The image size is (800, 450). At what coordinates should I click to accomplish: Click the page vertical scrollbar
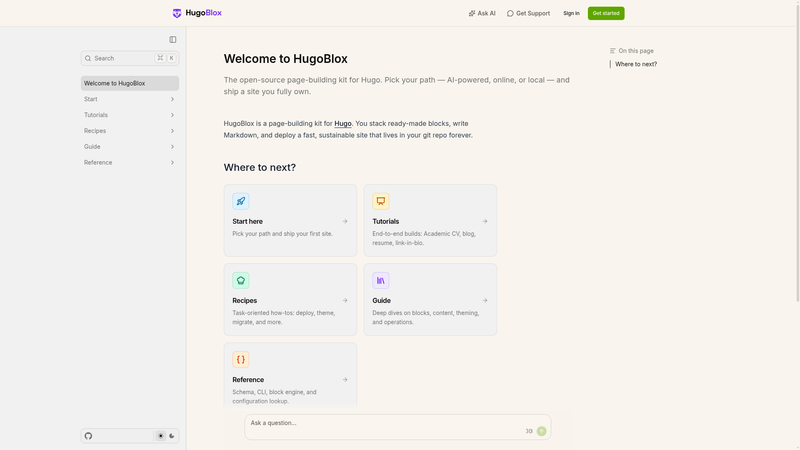797,153
